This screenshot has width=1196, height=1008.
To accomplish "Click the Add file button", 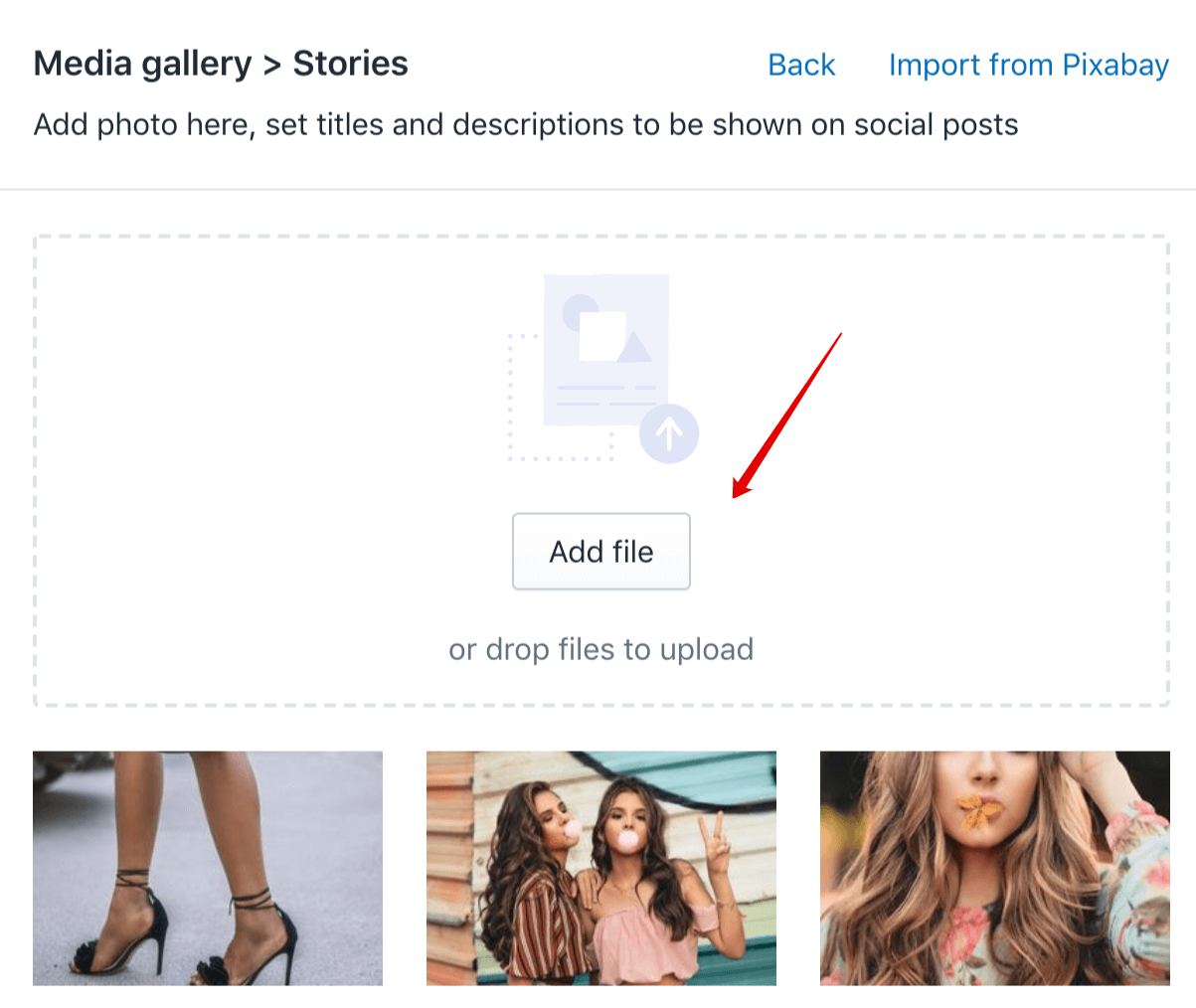I will coord(601,552).
